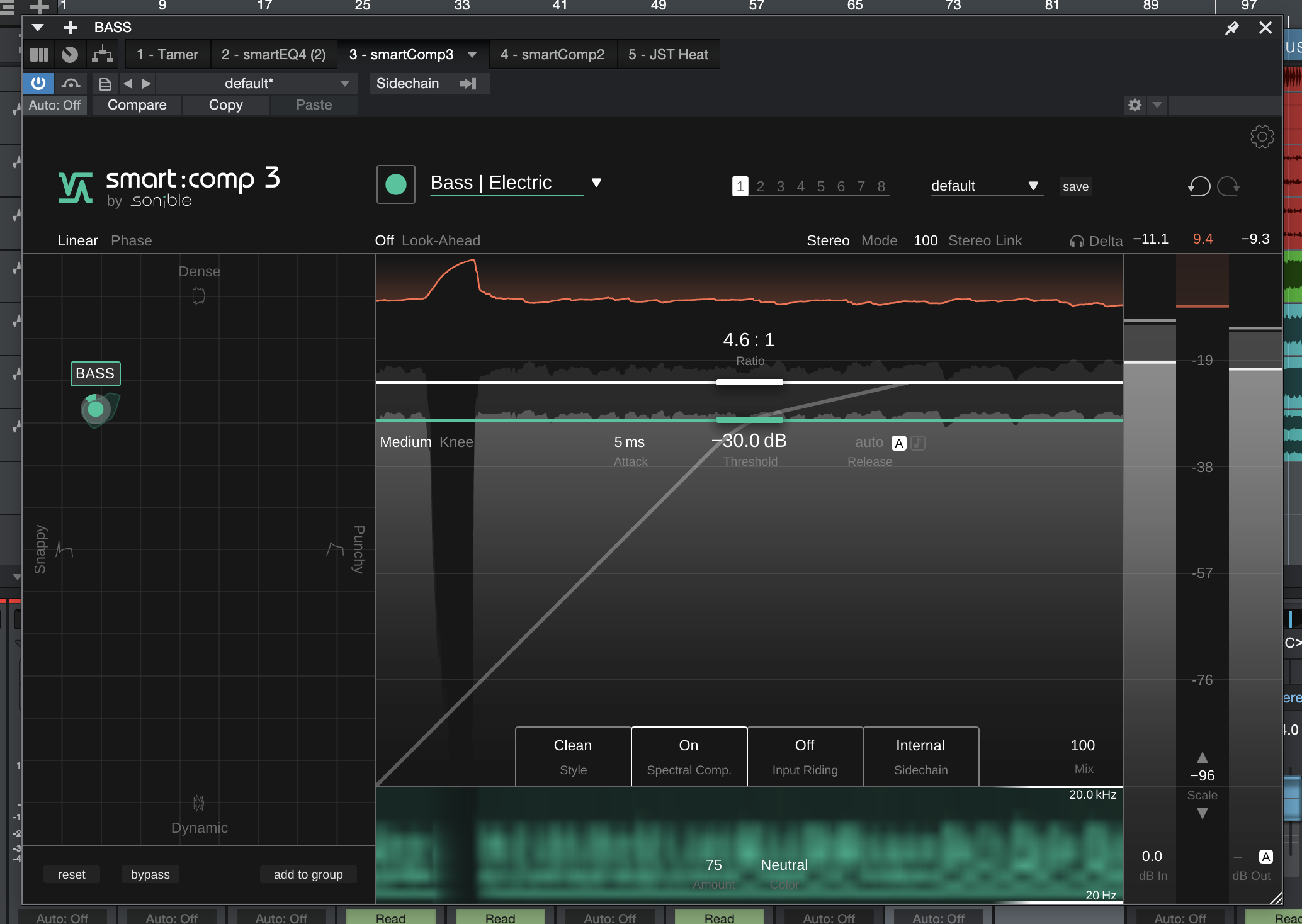The image size is (1302, 924).
Task: Click the sonible logo icon
Action: [x=76, y=187]
